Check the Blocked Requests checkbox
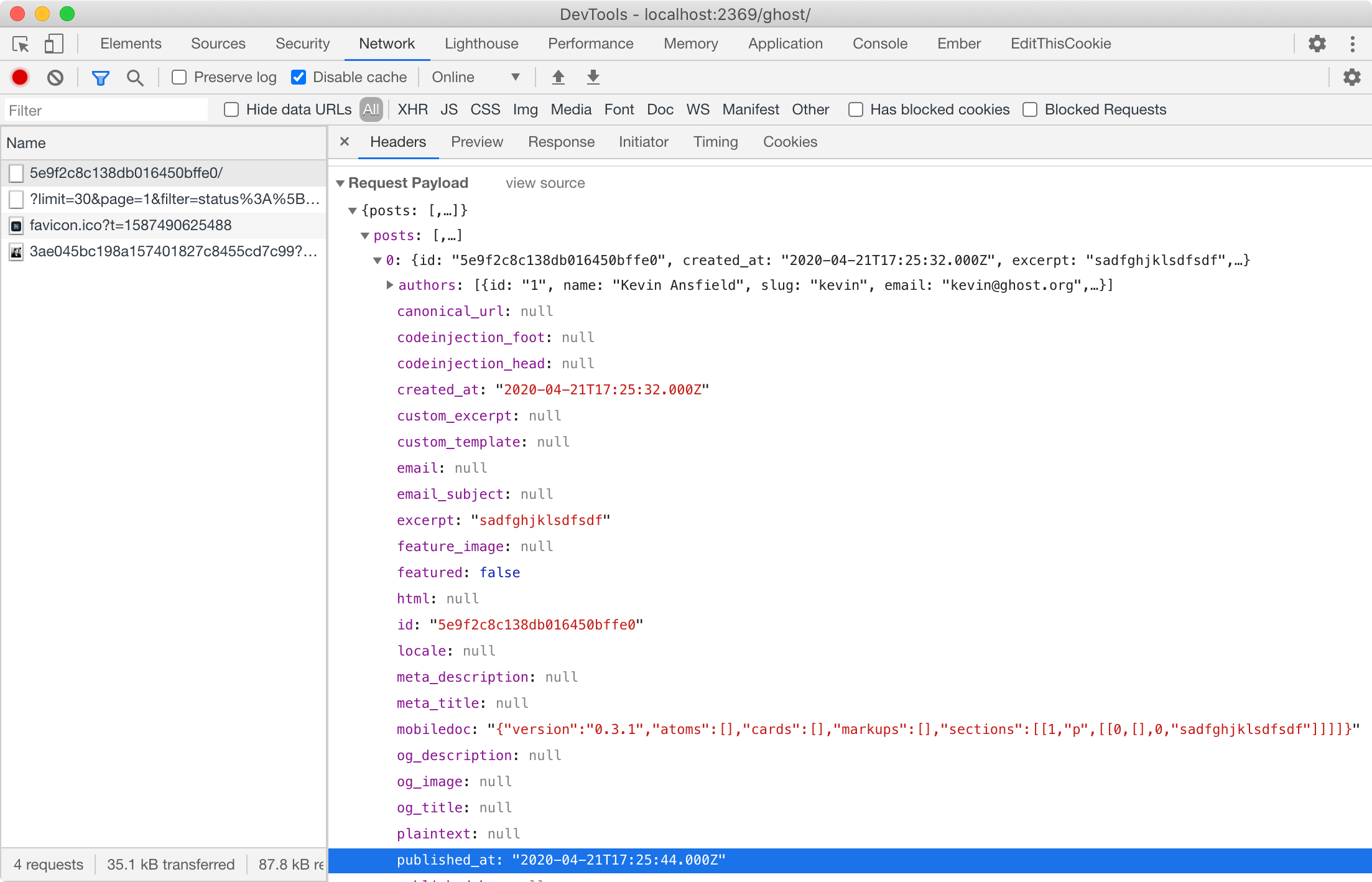 tap(1030, 109)
